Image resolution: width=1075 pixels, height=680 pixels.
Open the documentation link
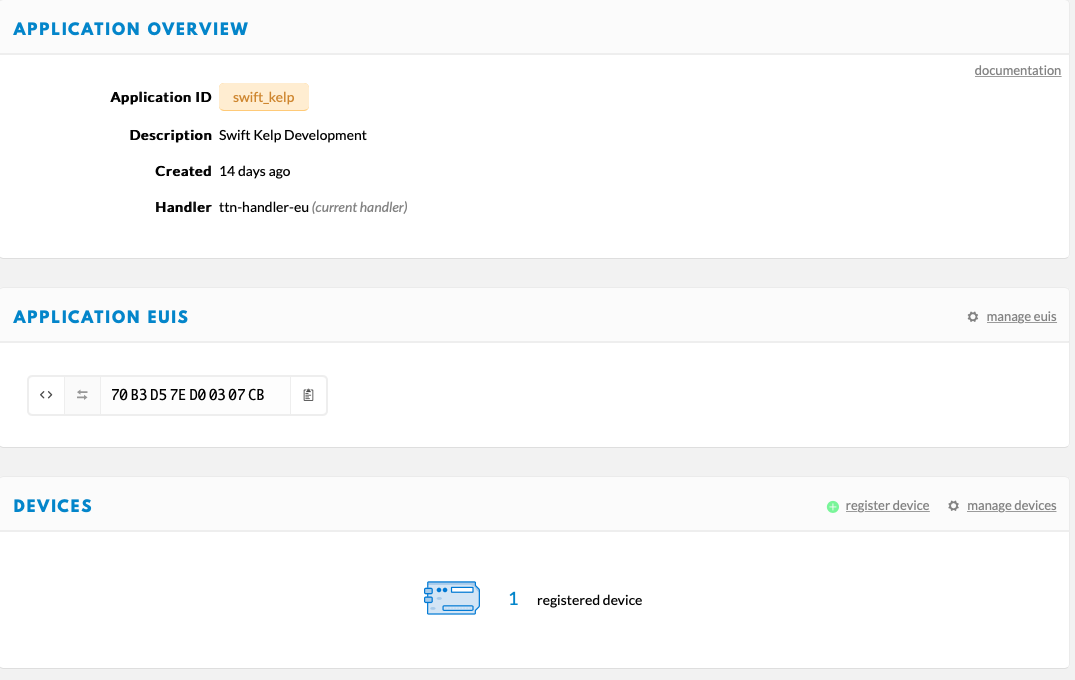click(1017, 71)
